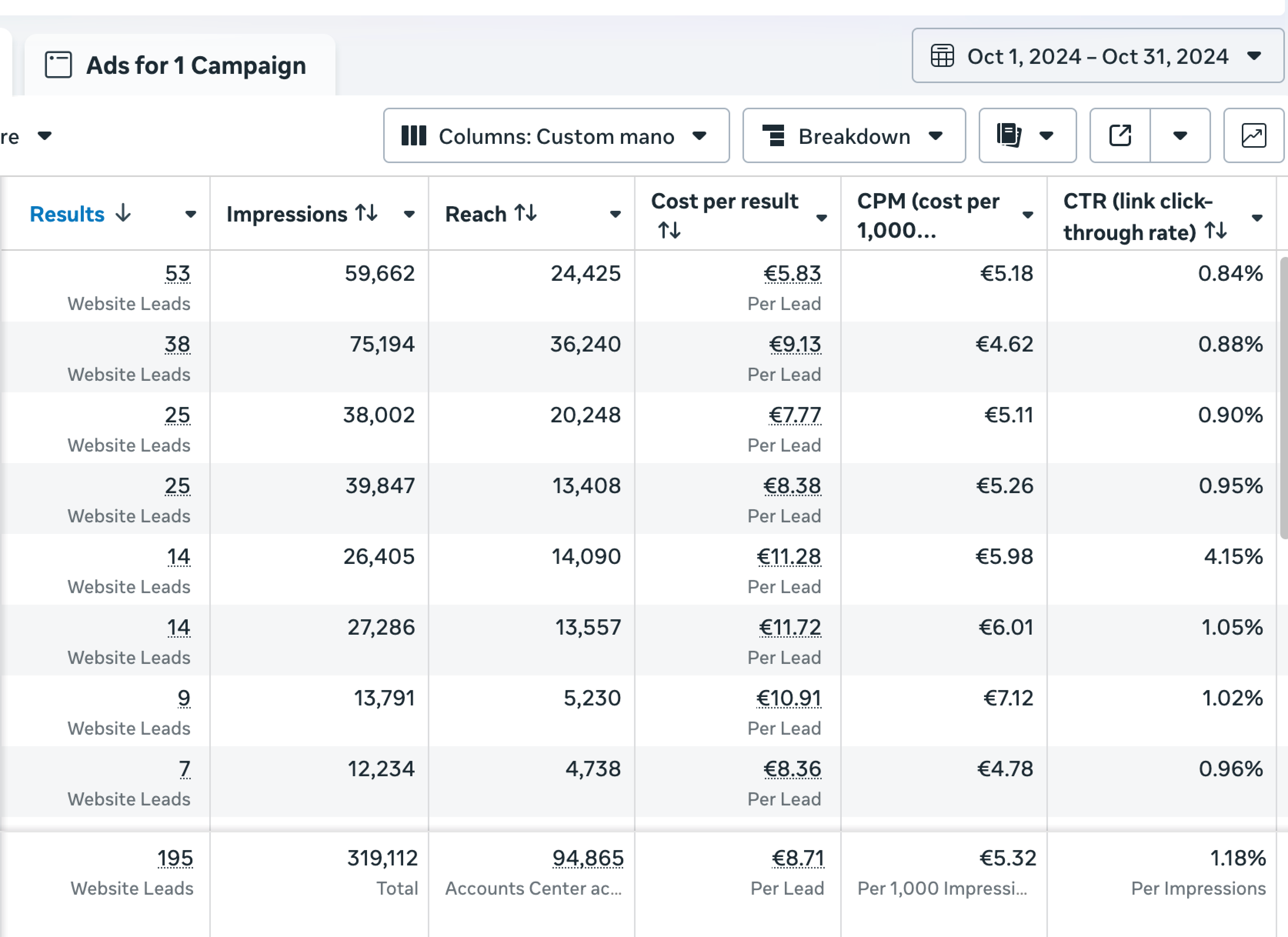Sort by Cost per result arrows
The height and width of the screenshot is (937, 1288).
(669, 230)
